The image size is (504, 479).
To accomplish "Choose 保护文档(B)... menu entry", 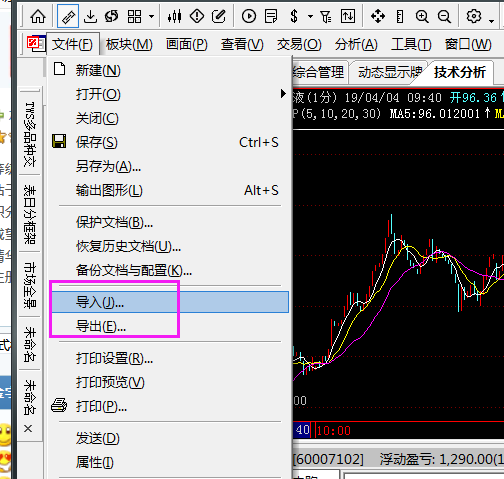I will [x=169, y=222].
